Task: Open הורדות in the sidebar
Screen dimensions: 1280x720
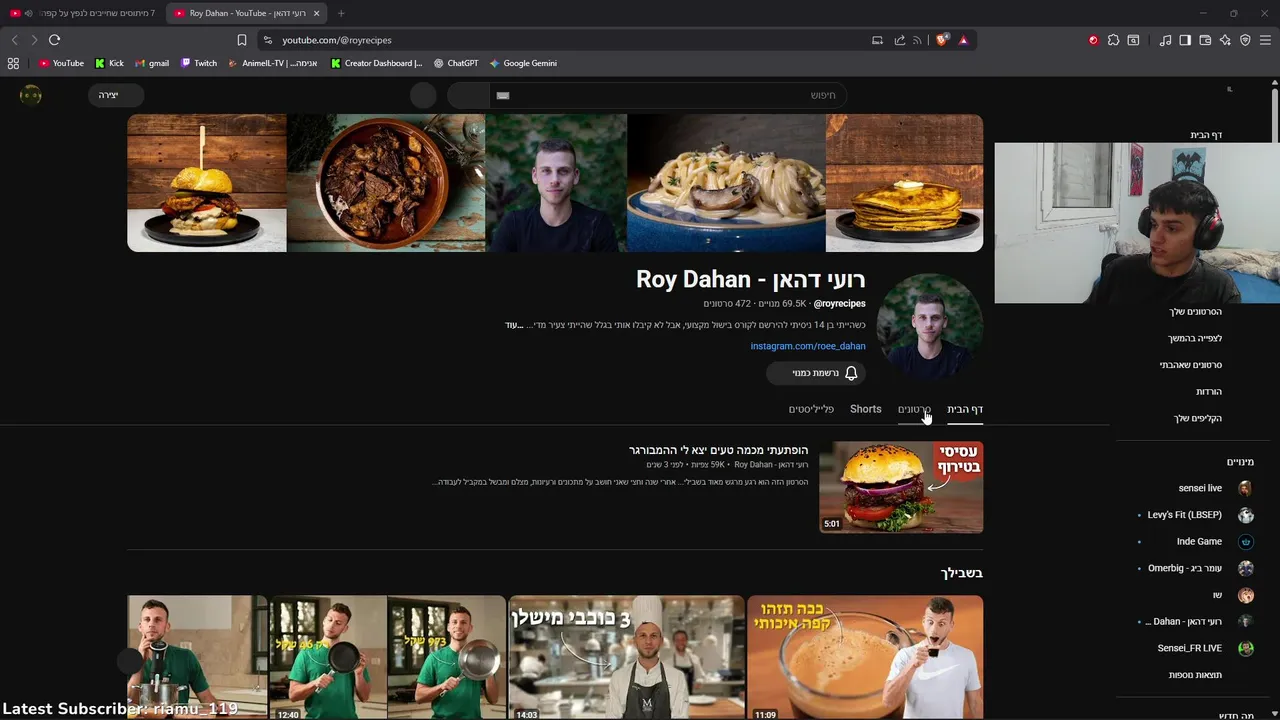Action: coord(1209,391)
